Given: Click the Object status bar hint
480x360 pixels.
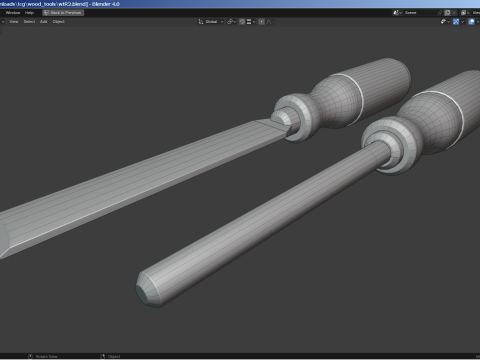Looking at the screenshot, I should (110, 356).
